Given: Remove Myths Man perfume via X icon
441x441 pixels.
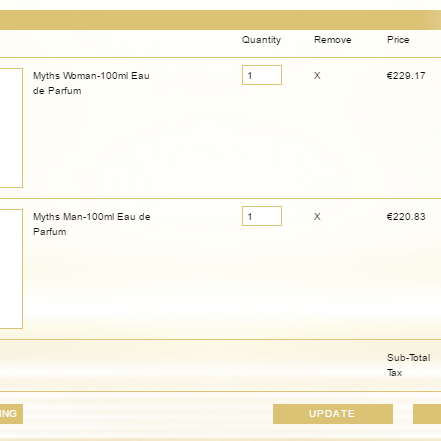Looking at the screenshot, I should click(317, 217).
